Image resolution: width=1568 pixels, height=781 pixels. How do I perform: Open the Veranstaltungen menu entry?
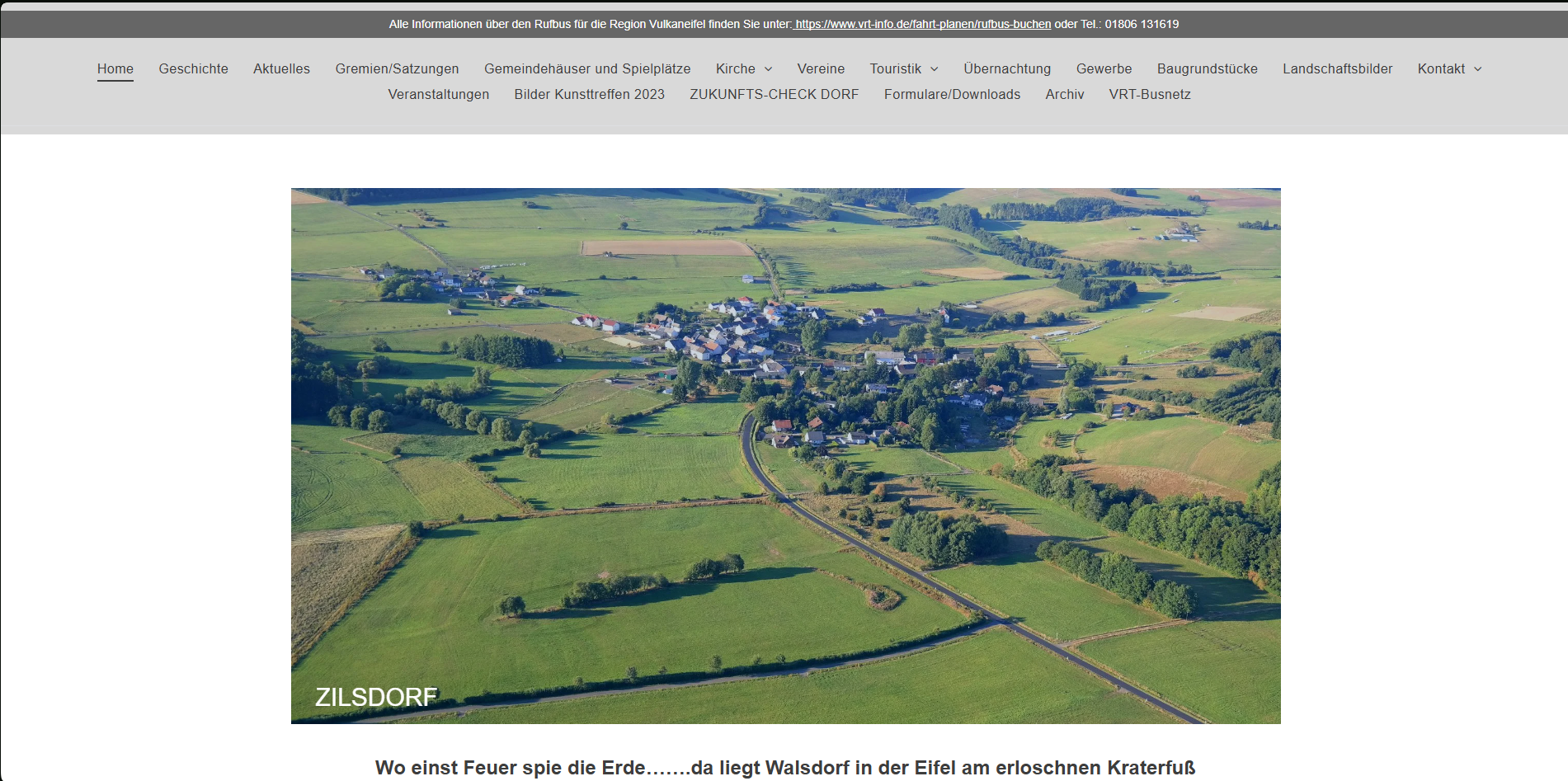pos(438,95)
